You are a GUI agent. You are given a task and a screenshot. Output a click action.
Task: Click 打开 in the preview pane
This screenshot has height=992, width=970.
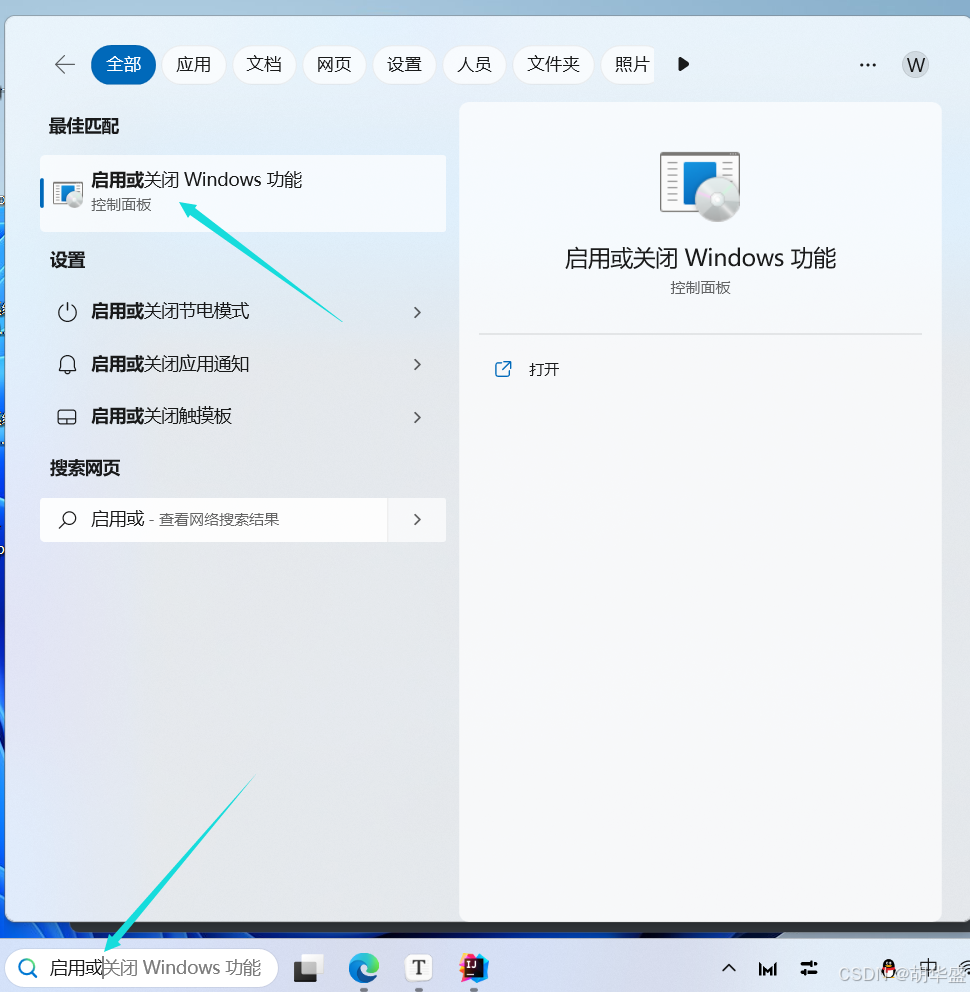pos(544,369)
